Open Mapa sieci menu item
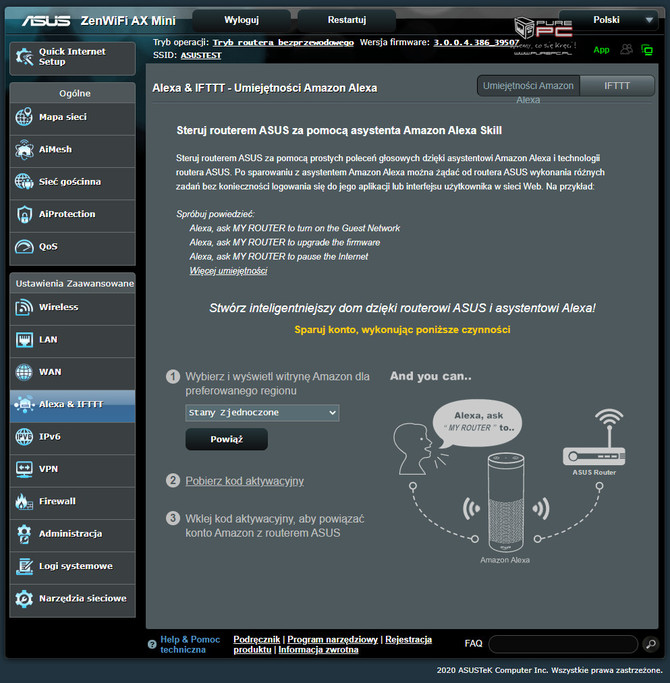This screenshot has width=670, height=683. 72,117
